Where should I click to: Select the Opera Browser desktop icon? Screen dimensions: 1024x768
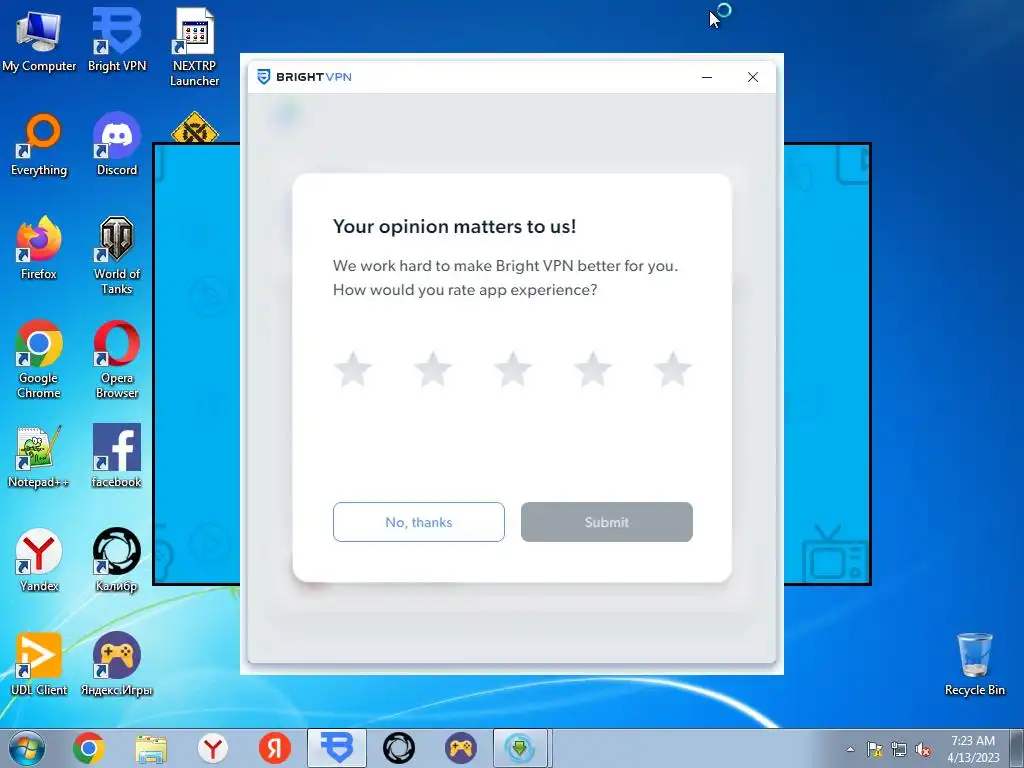click(117, 360)
